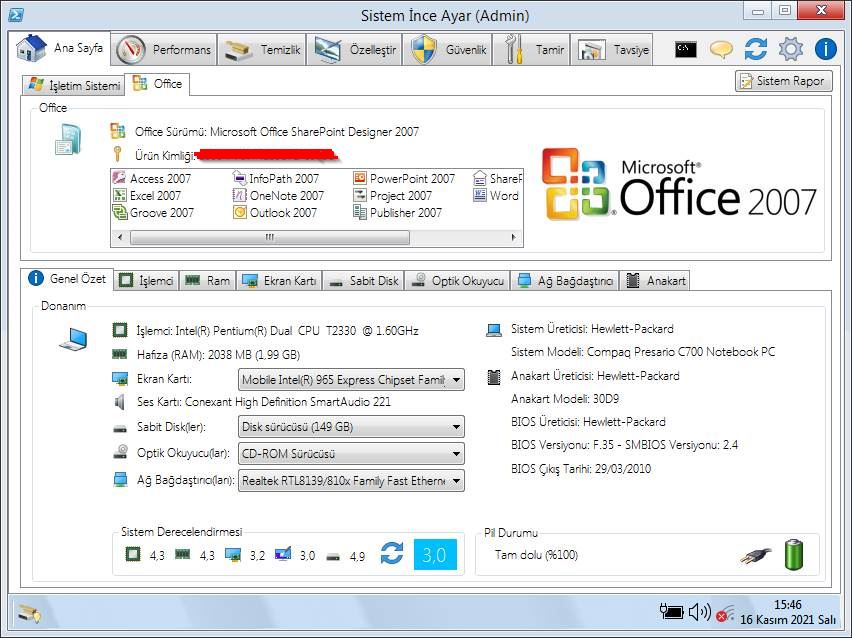Click the volume speaker icon in system tray
This screenshot has width=852, height=638.
699,612
